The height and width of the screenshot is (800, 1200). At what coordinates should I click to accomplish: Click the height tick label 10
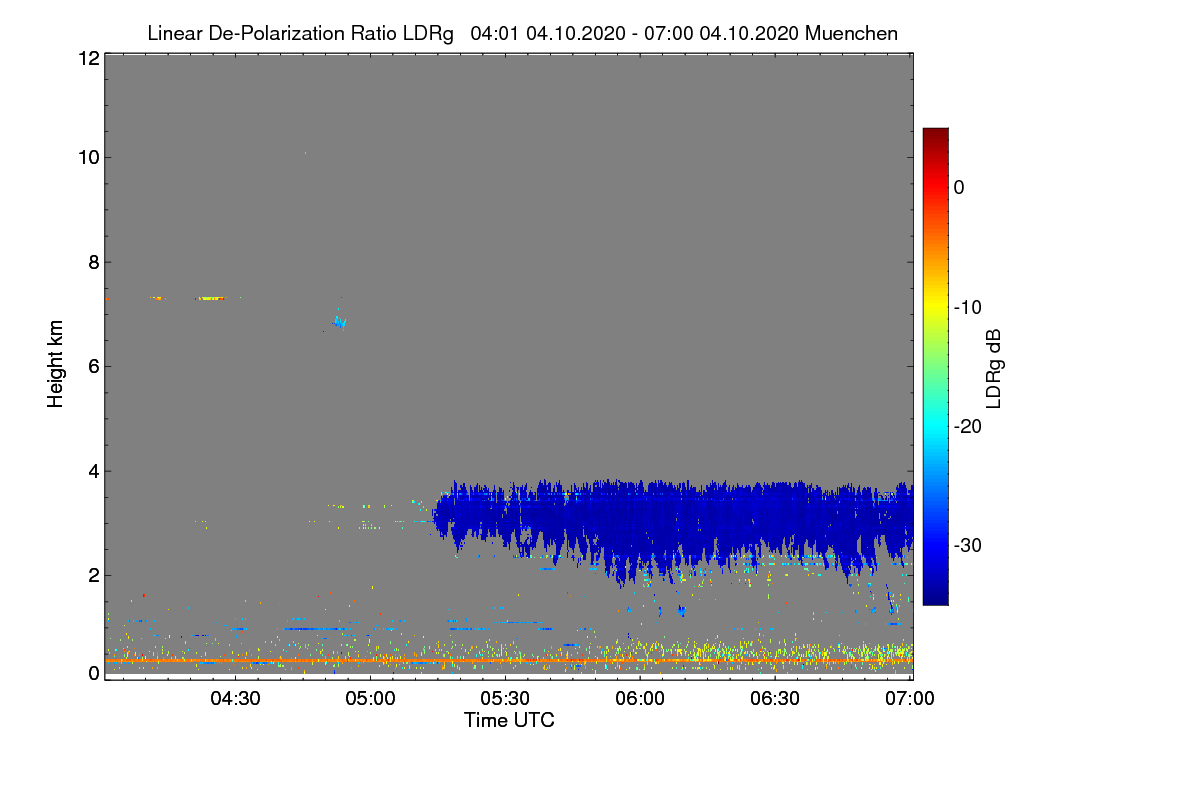[88, 157]
